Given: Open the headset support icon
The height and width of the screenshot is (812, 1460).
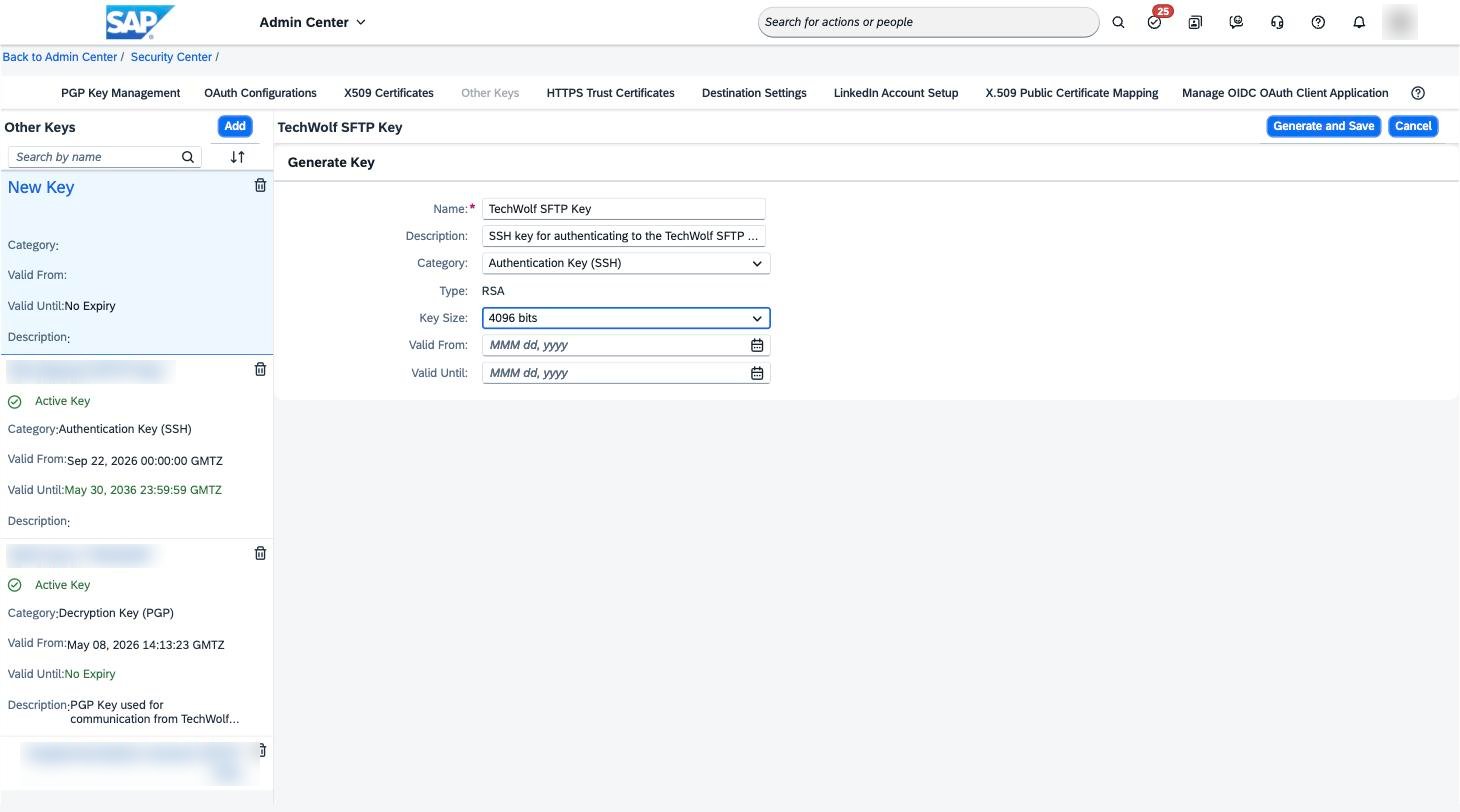Looking at the screenshot, I should point(1277,22).
